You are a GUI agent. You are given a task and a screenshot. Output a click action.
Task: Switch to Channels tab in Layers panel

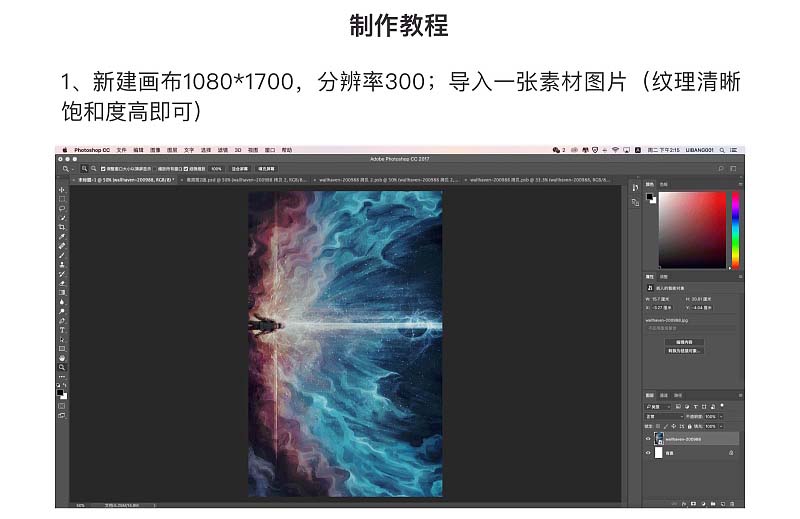(664, 396)
